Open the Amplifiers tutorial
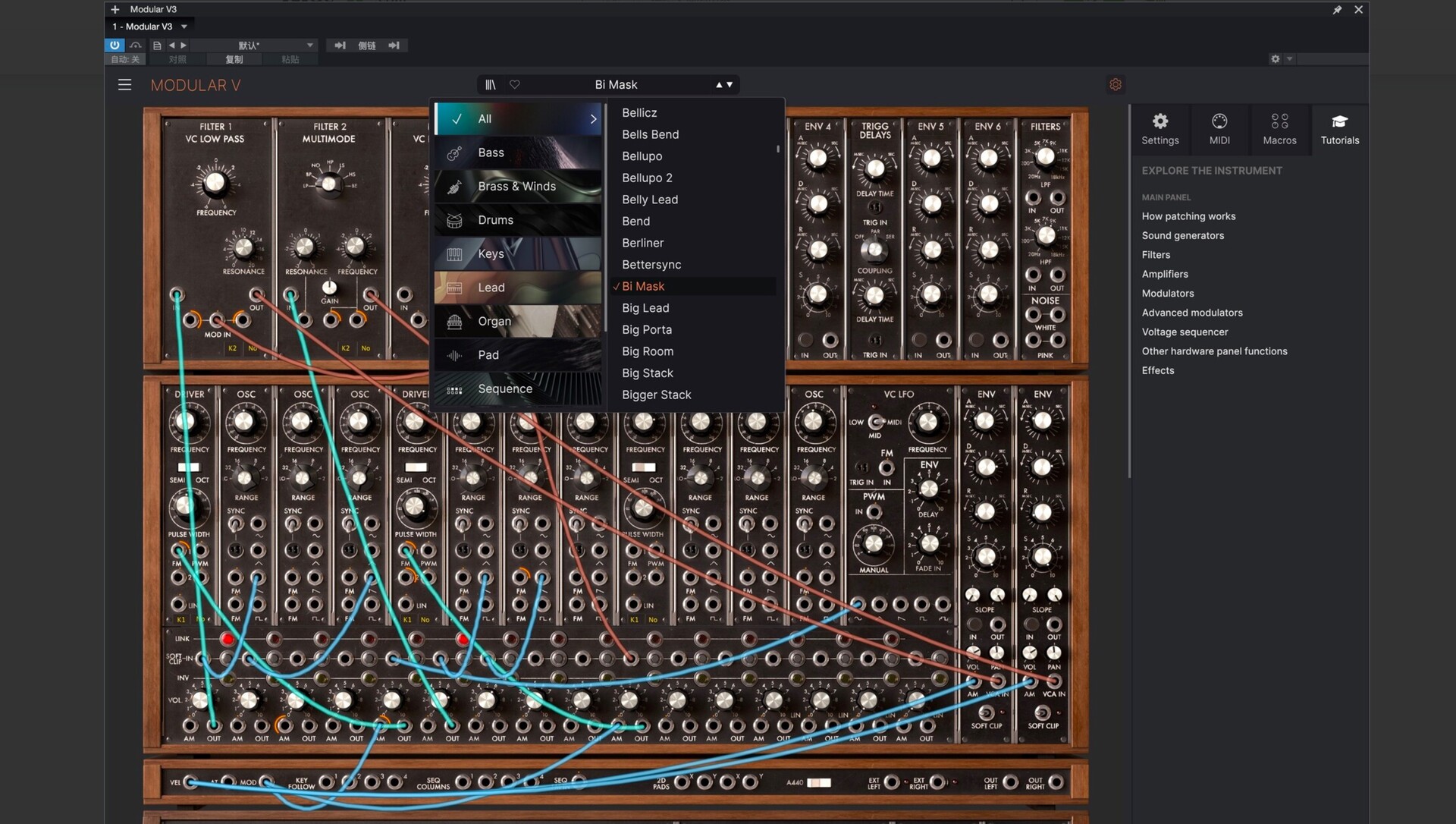Image resolution: width=1456 pixels, height=824 pixels. point(1165,274)
